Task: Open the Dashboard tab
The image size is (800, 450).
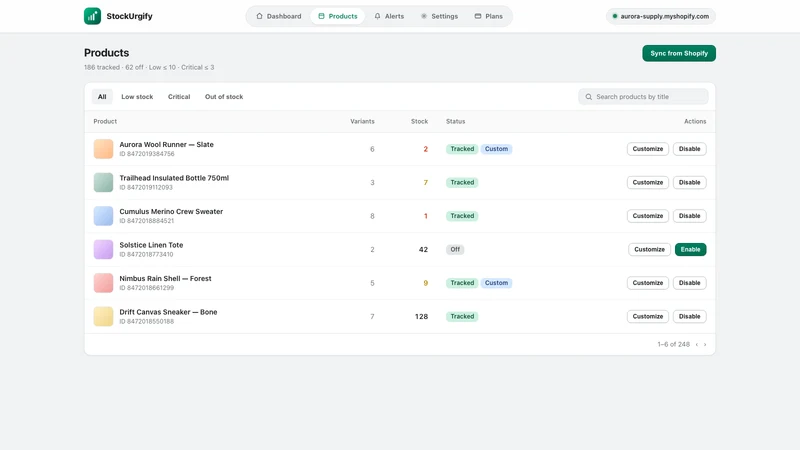Action: tap(279, 16)
